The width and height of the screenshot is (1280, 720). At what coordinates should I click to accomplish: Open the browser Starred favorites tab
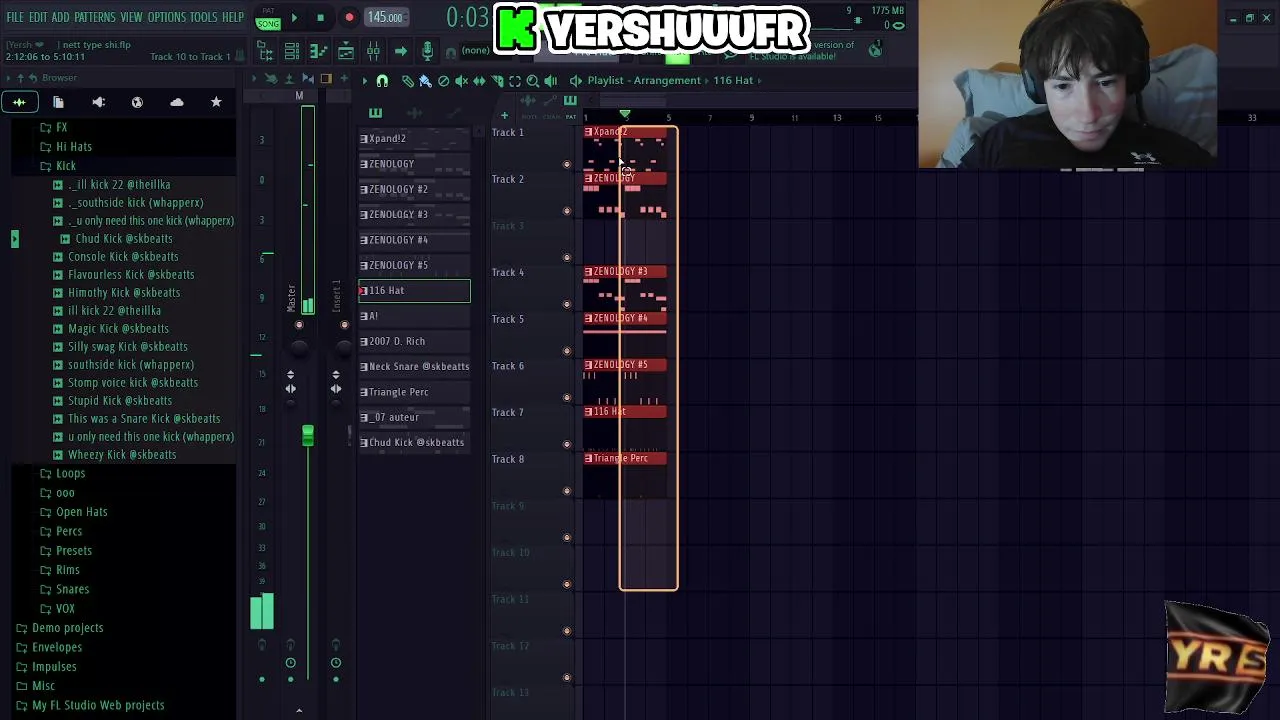[216, 102]
